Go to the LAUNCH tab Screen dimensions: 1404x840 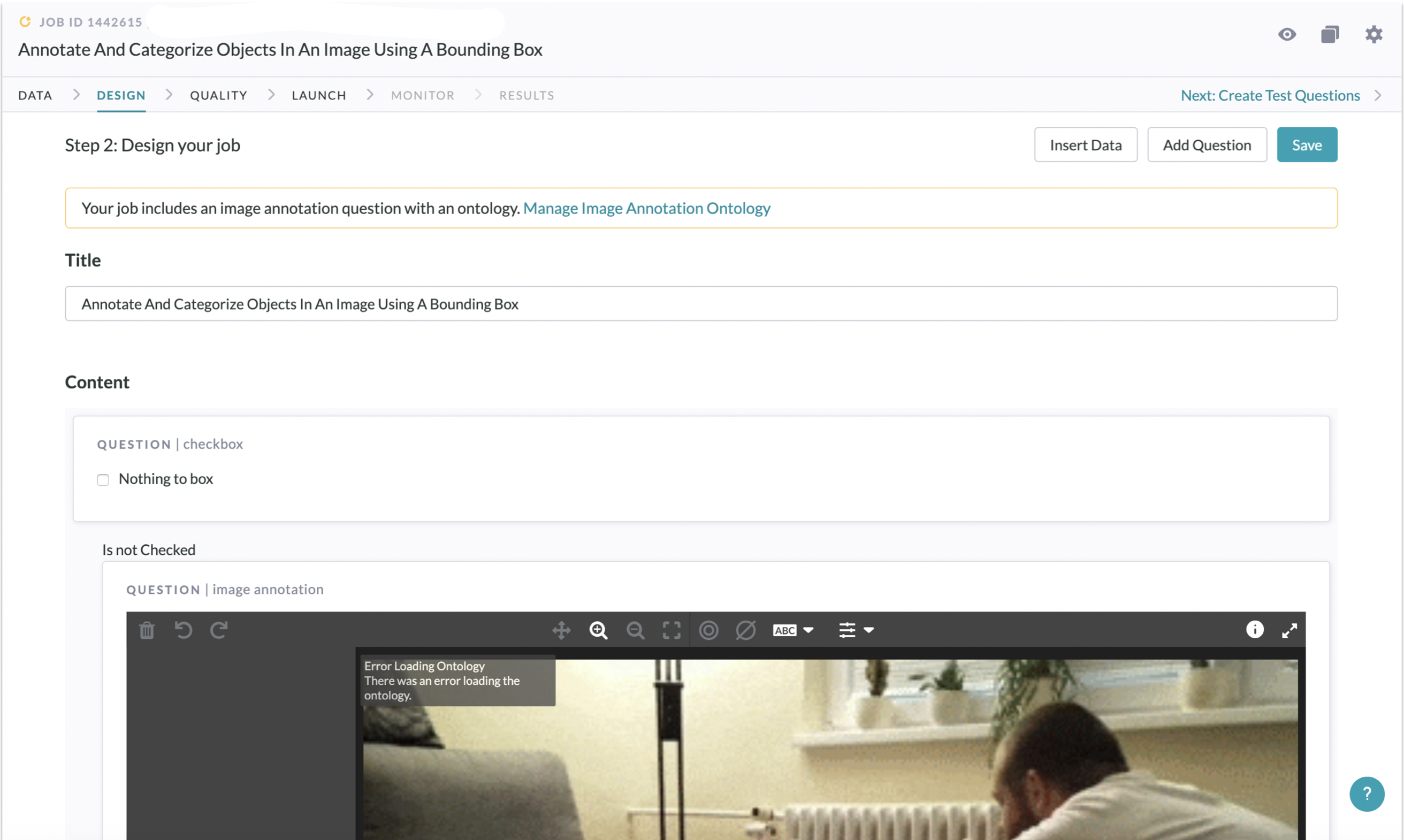(x=318, y=95)
